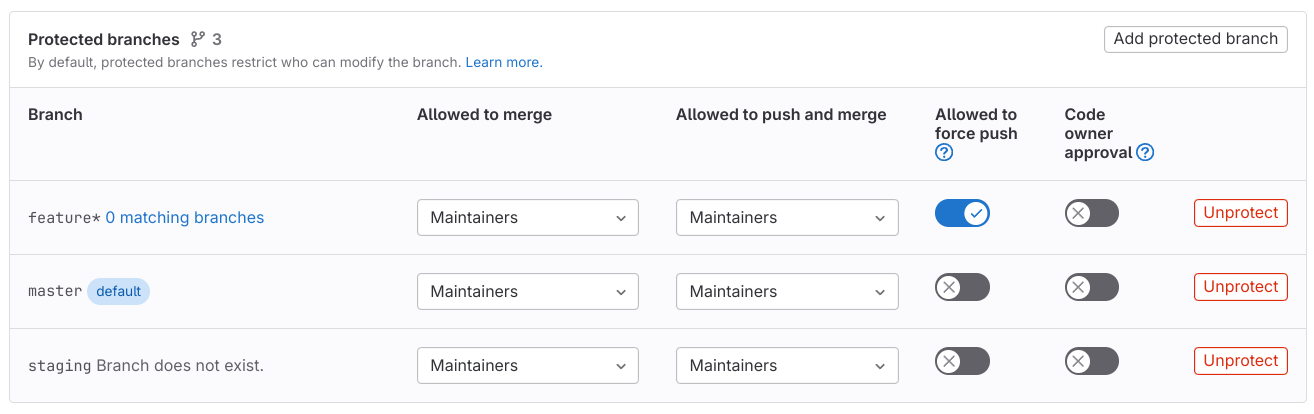Expand Allowed to merge dropdown for master
Viewport: 1314px width, 414px height.
[x=527, y=291]
